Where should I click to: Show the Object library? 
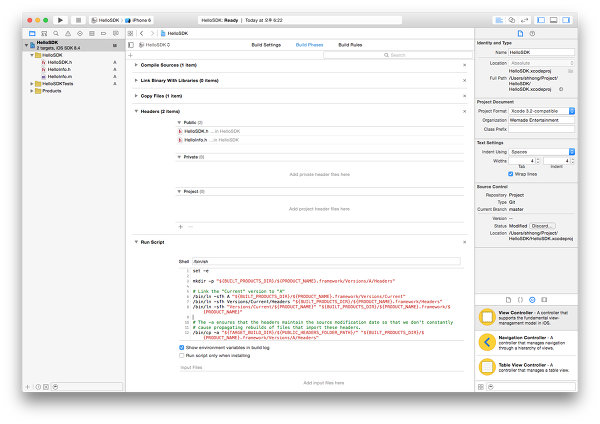click(x=532, y=300)
